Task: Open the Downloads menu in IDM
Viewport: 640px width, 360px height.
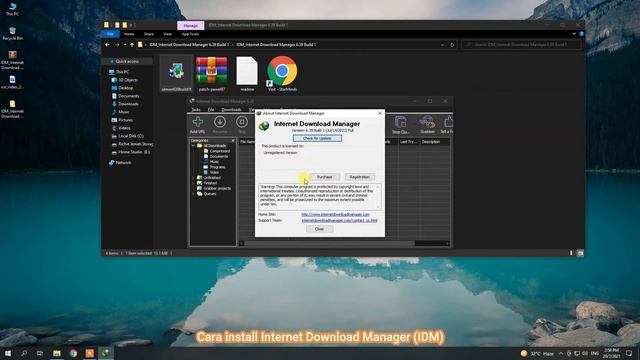Action: point(231,110)
